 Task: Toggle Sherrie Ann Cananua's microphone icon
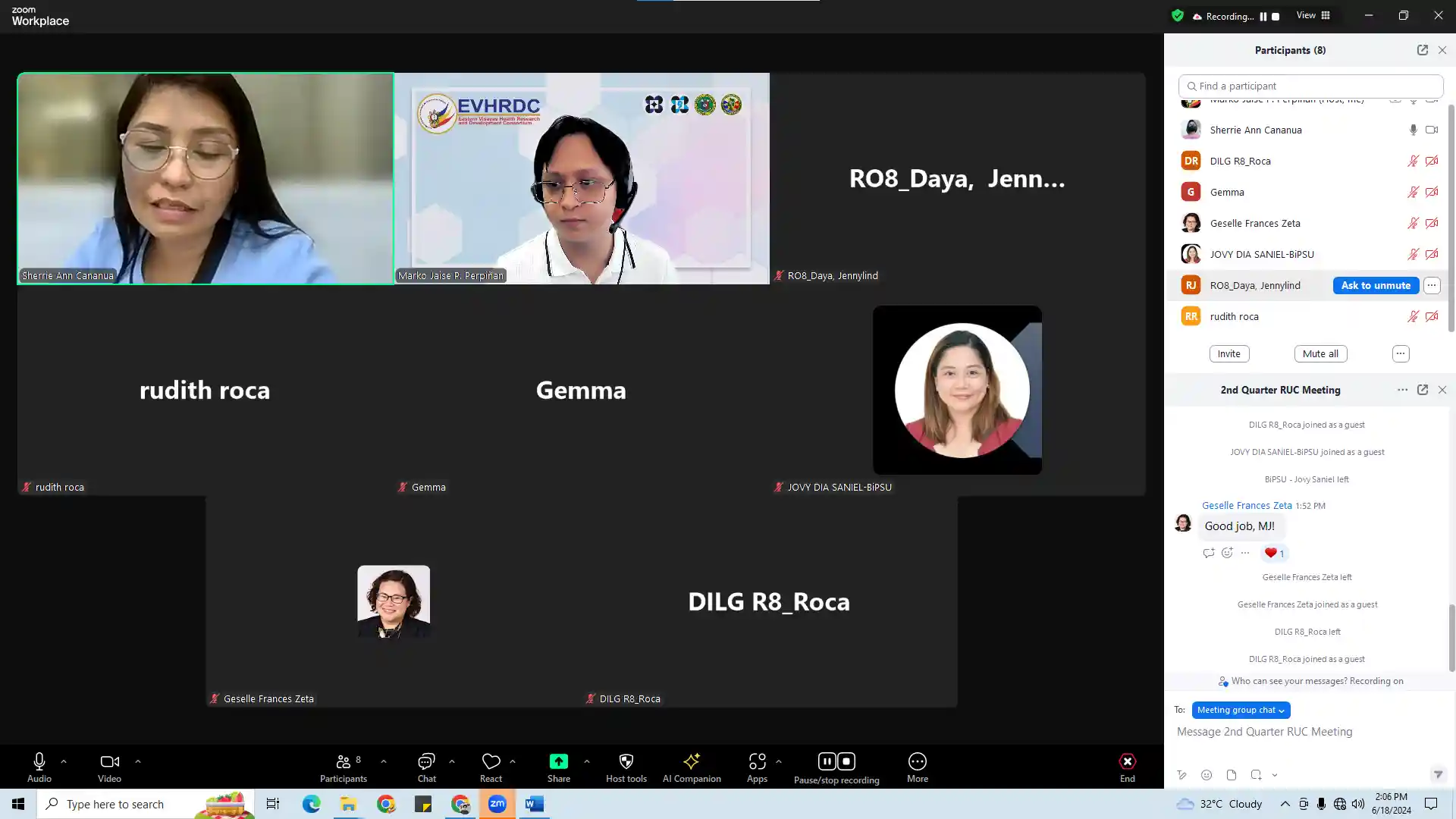click(1413, 130)
